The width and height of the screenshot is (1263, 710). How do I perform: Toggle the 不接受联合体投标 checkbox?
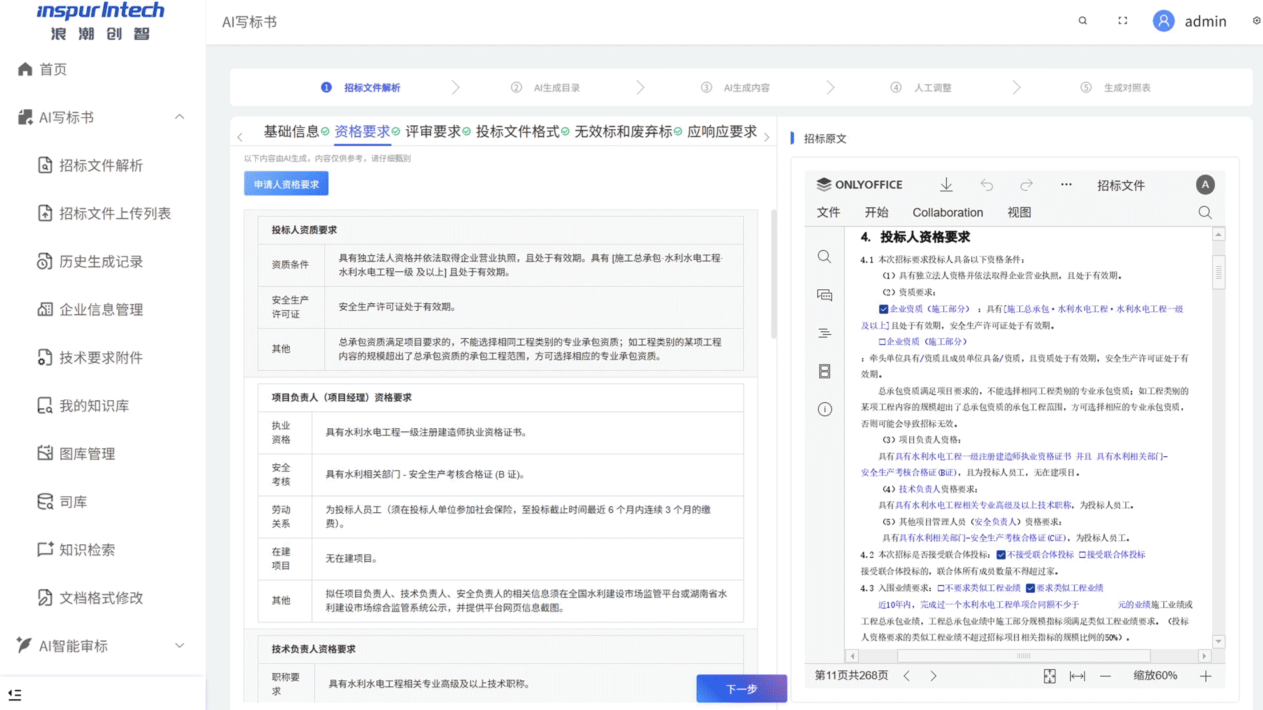[1000, 555]
